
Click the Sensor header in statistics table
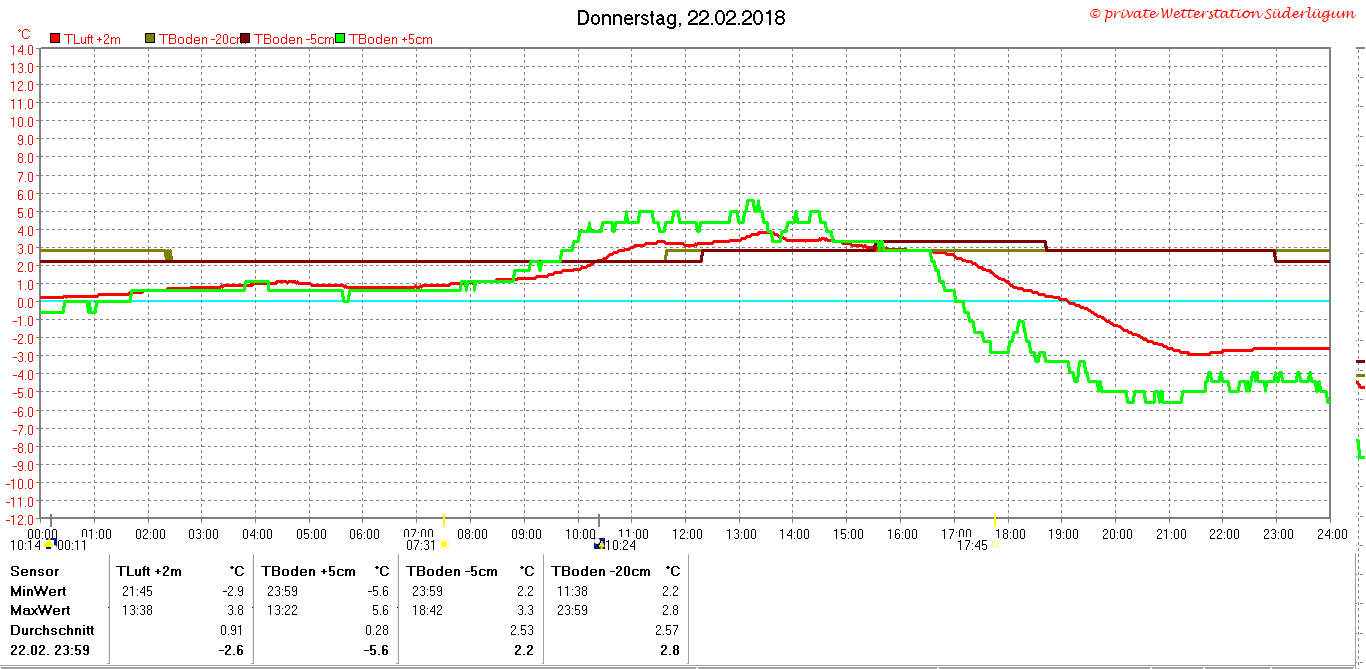pos(33,571)
